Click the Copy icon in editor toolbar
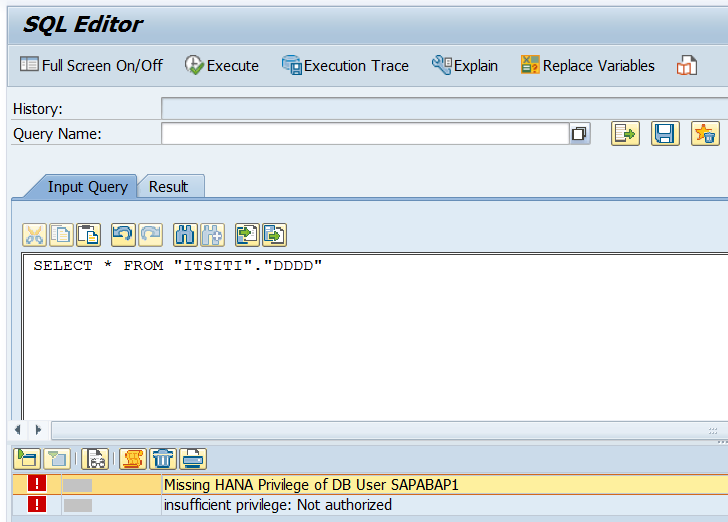 coord(61,235)
